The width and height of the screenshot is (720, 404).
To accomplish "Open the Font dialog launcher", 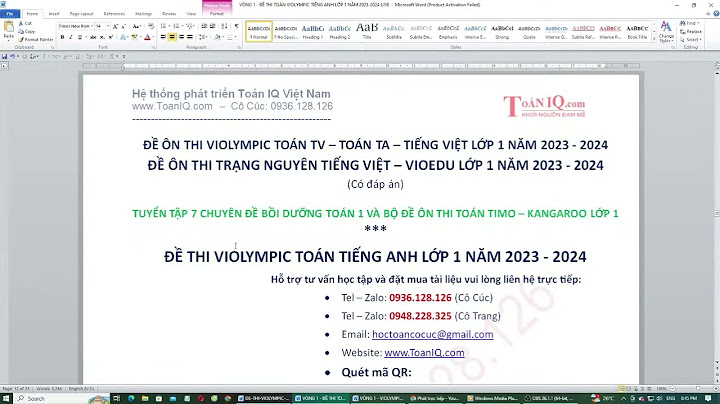I will (x=153, y=47).
